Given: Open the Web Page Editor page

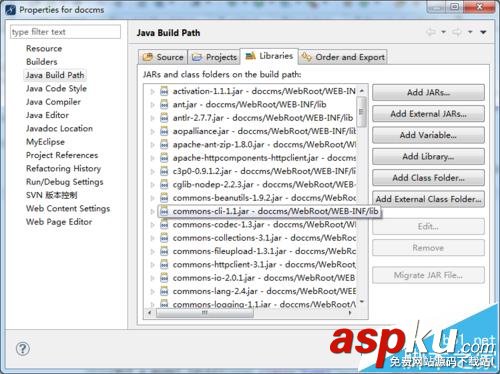Looking at the screenshot, I should (59, 222).
